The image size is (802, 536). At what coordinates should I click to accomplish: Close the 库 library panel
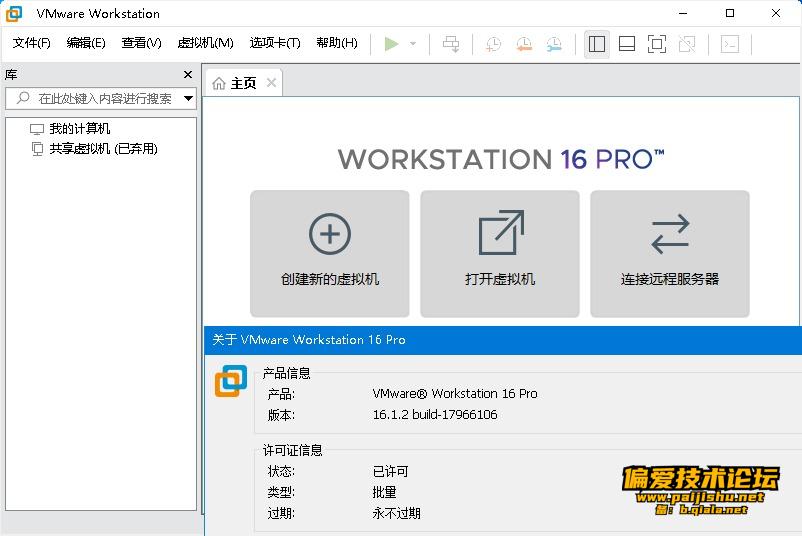[188, 75]
